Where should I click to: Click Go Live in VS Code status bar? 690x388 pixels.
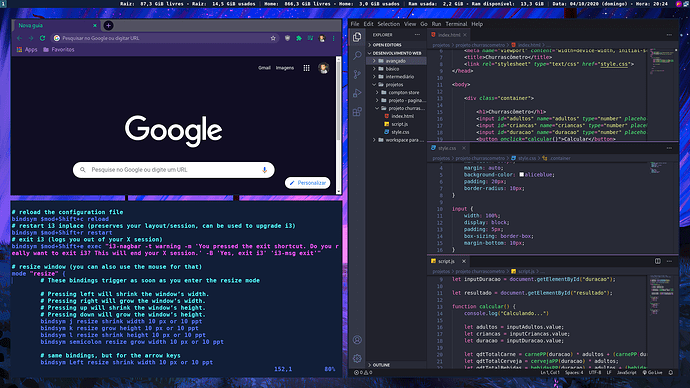coord(652,373)
